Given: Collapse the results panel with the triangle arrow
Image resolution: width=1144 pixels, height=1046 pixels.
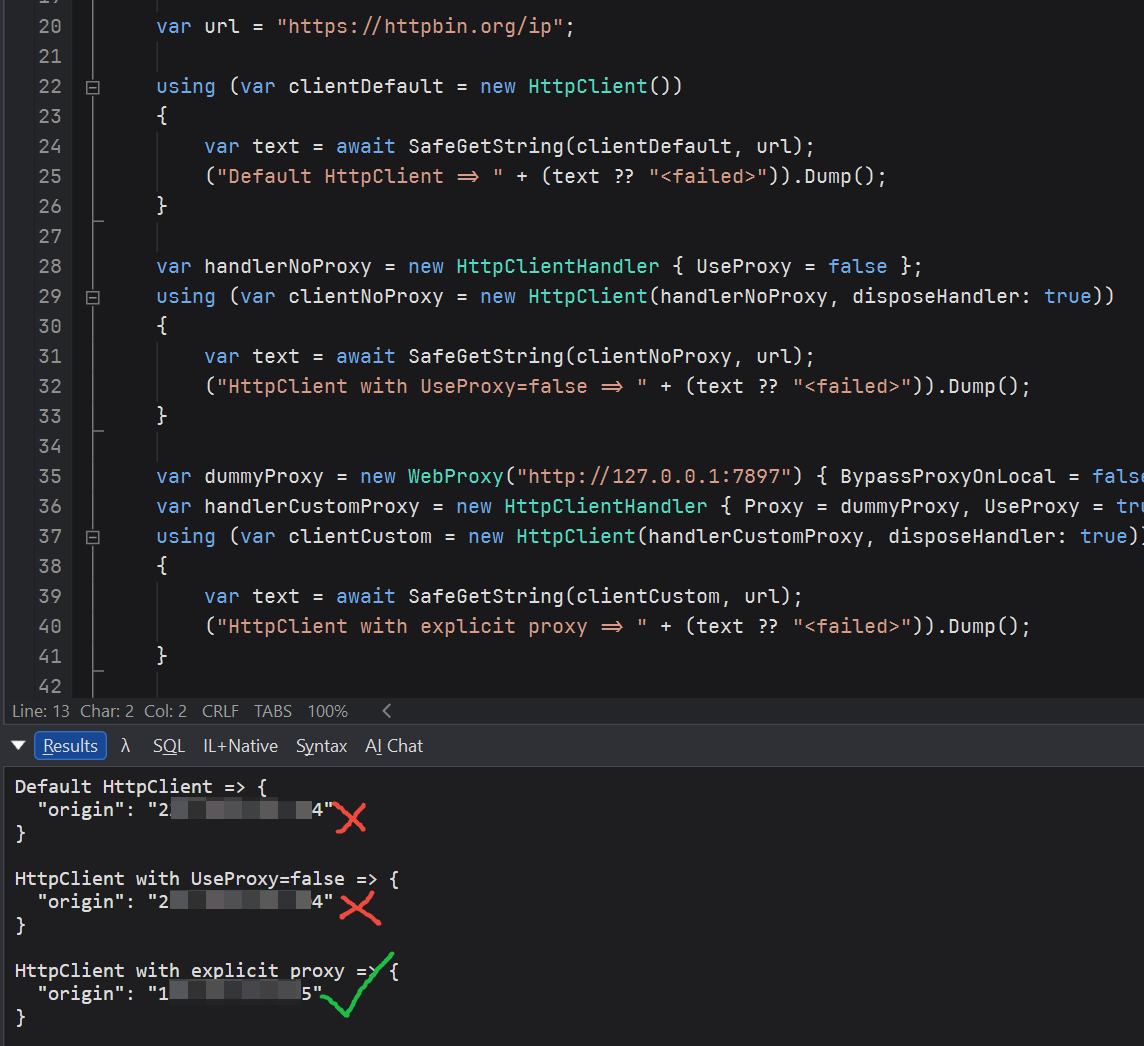Looking at the screenshot, I should tap(19, 745).
